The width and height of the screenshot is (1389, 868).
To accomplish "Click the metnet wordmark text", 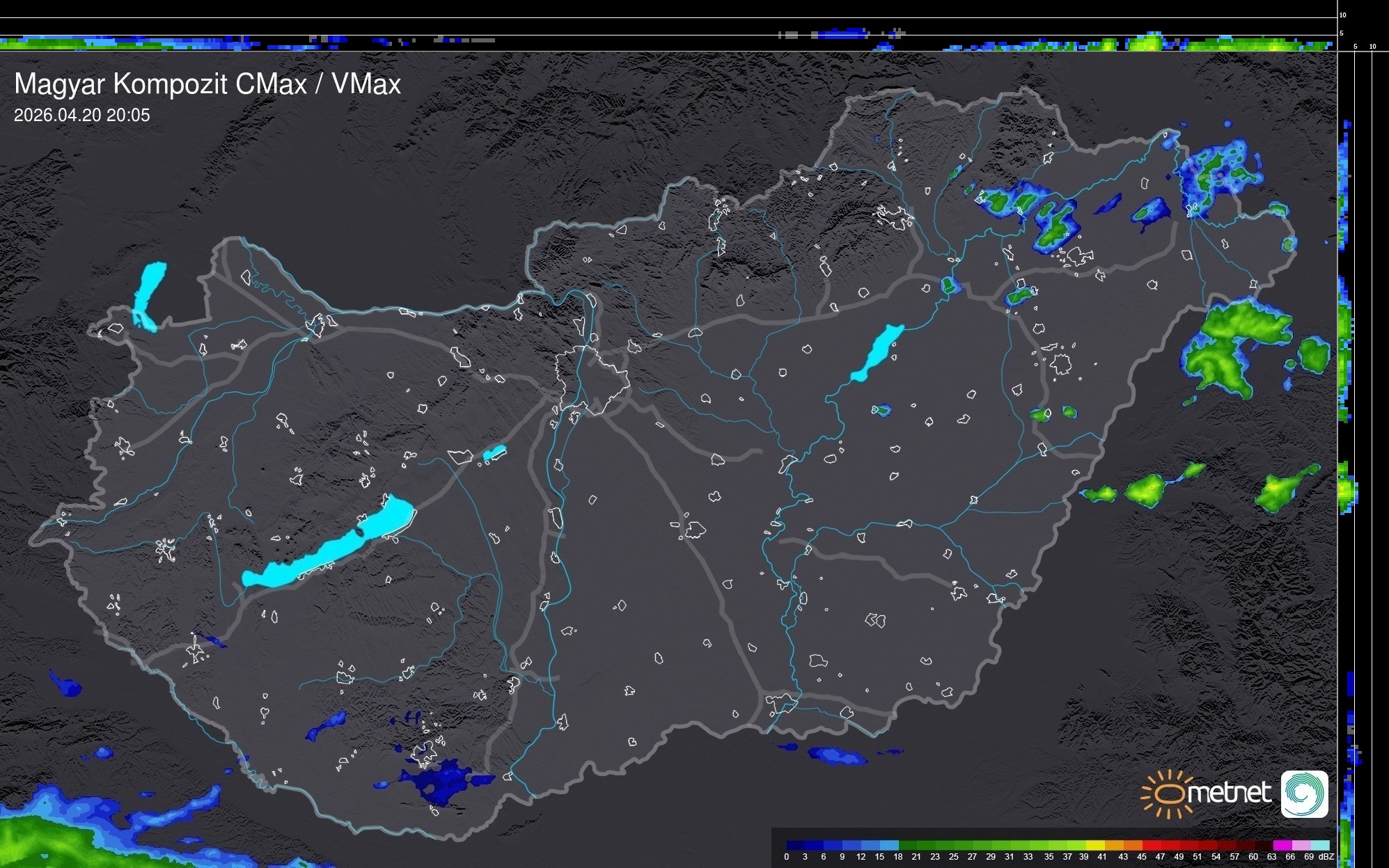I will [1229, 793].
